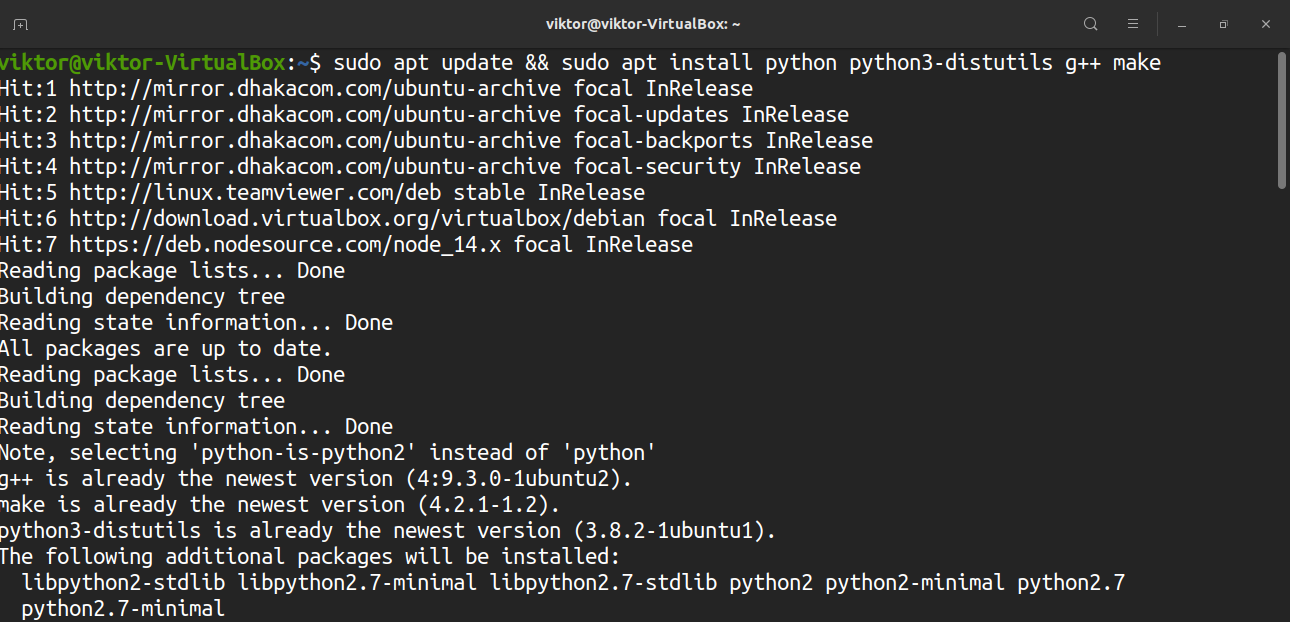Click libpython2-stdlib in the package list
1290x622 pixels.
click(x=123, y=583)
